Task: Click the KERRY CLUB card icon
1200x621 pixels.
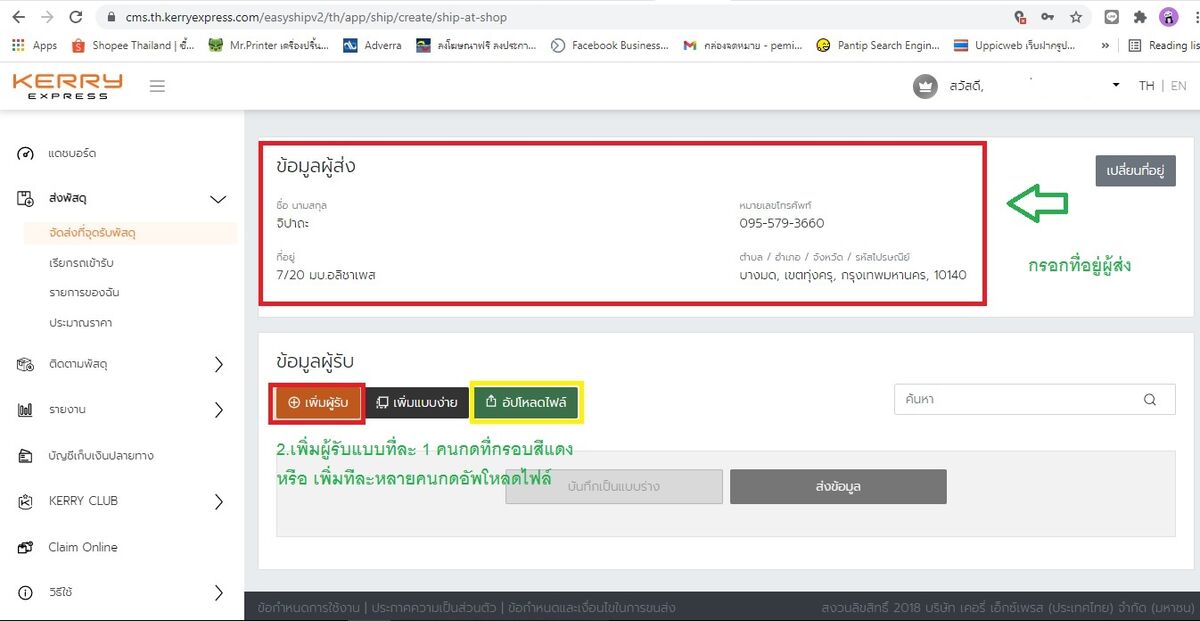Action: point(26,502)
